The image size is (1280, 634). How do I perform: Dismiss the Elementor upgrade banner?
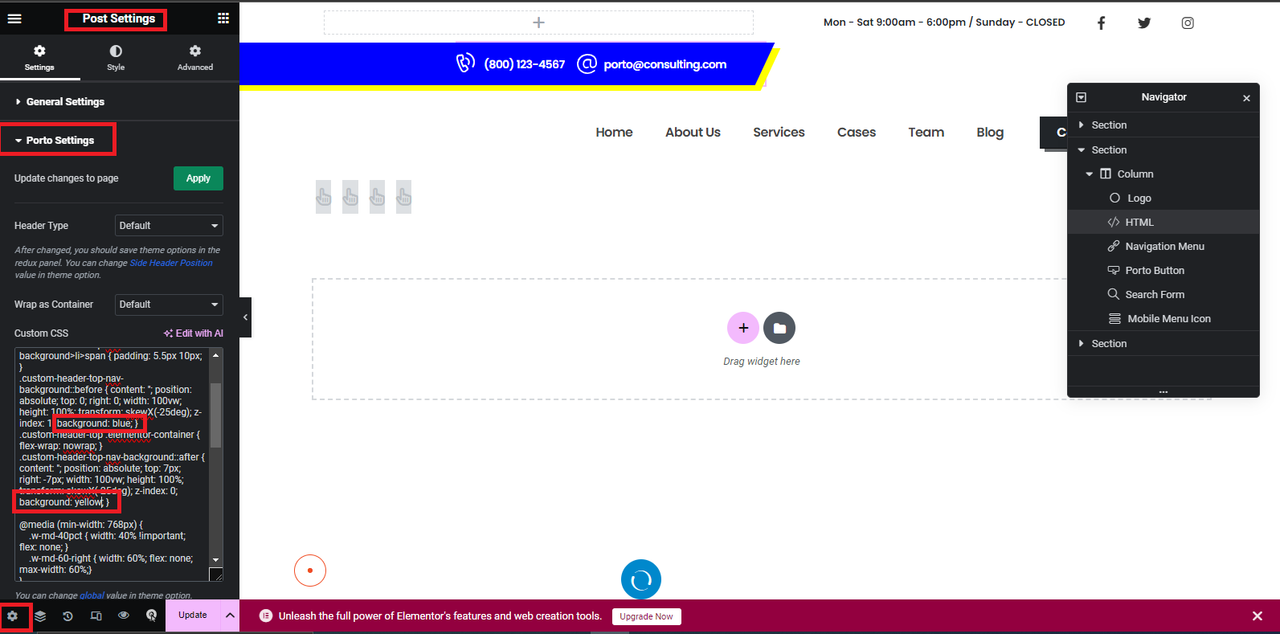click(x=1257, y=616)
